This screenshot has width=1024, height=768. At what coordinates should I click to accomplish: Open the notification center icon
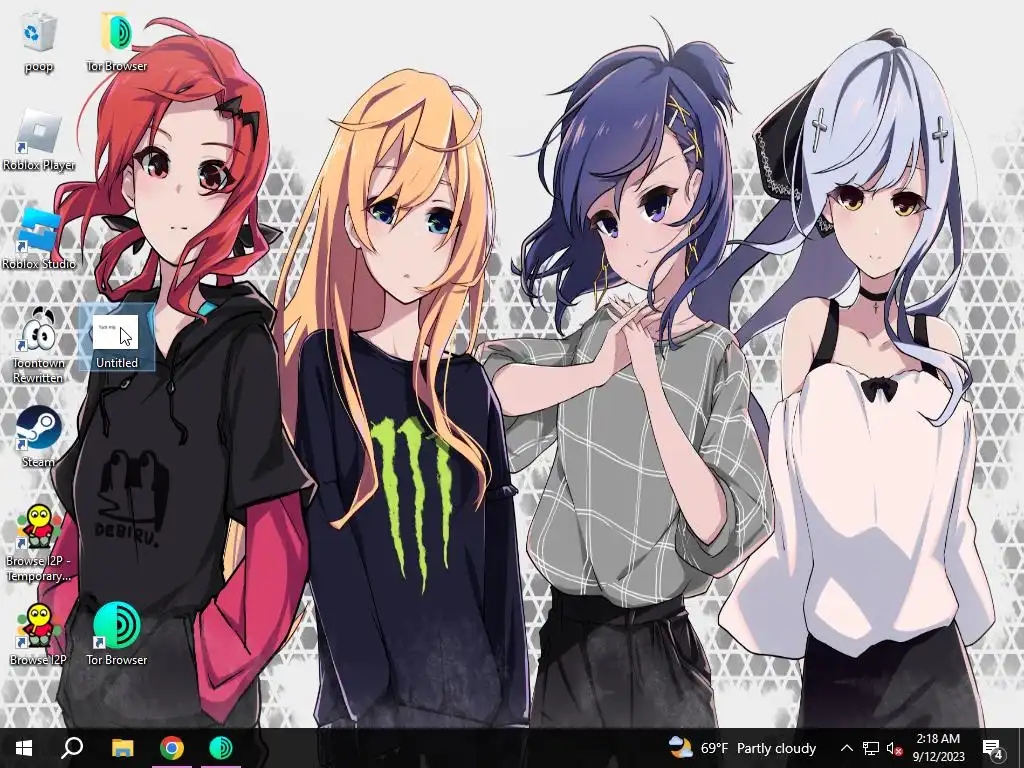[x=992, y=748]
